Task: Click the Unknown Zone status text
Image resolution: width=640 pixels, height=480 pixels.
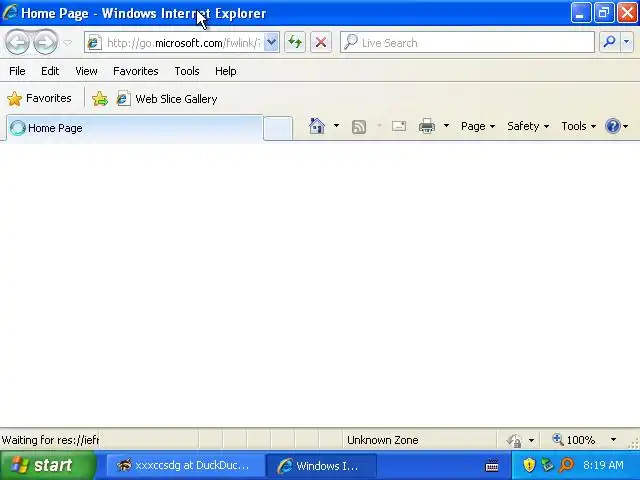Action: tap(382, 440)
